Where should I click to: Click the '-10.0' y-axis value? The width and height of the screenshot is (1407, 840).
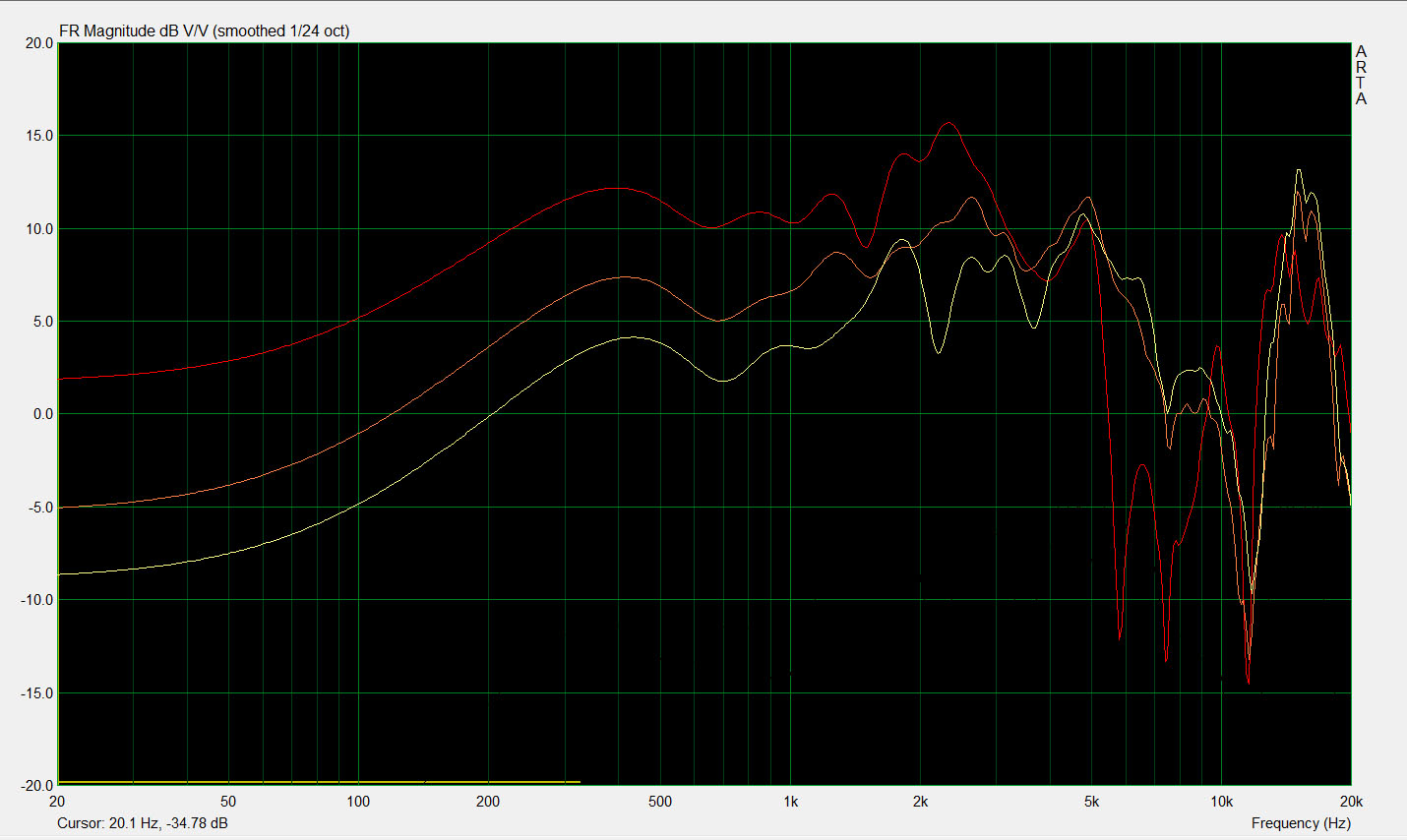37,600
